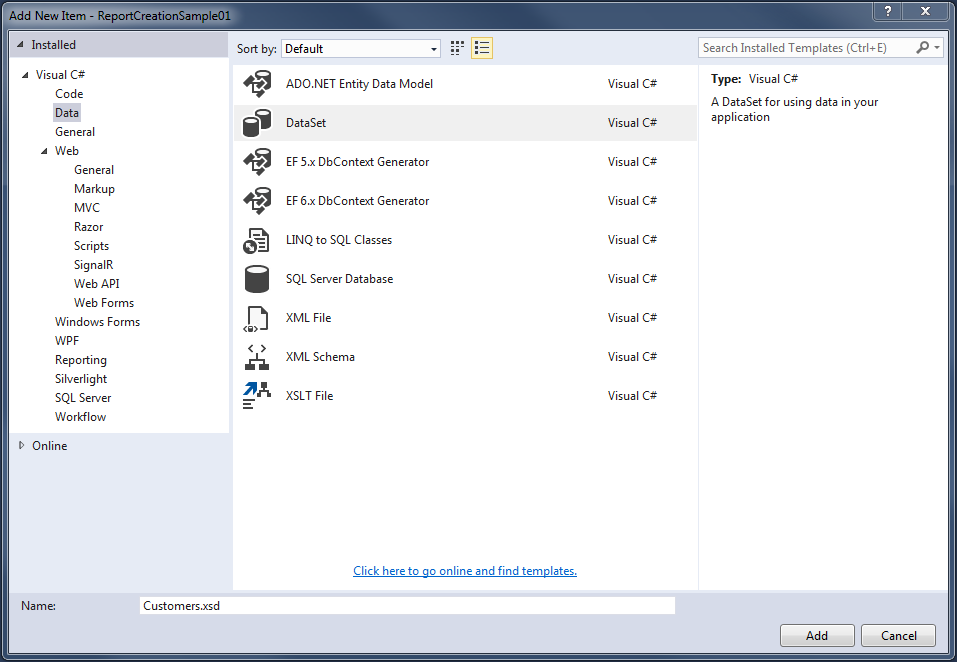957x662 pixels.
Task: Select the LINQ to SQL Classes name
Action: pos(339,240)
